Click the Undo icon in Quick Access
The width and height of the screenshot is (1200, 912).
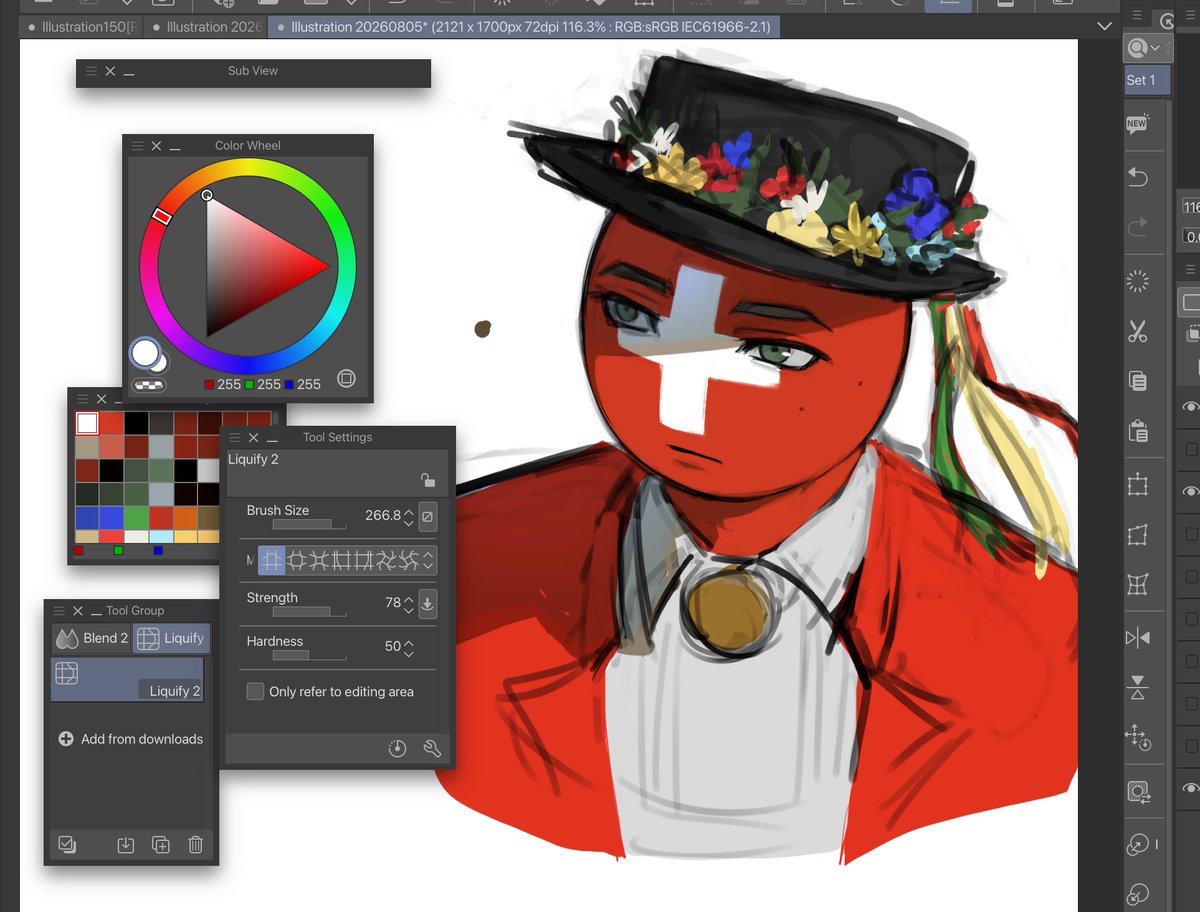pos(1137,177)
